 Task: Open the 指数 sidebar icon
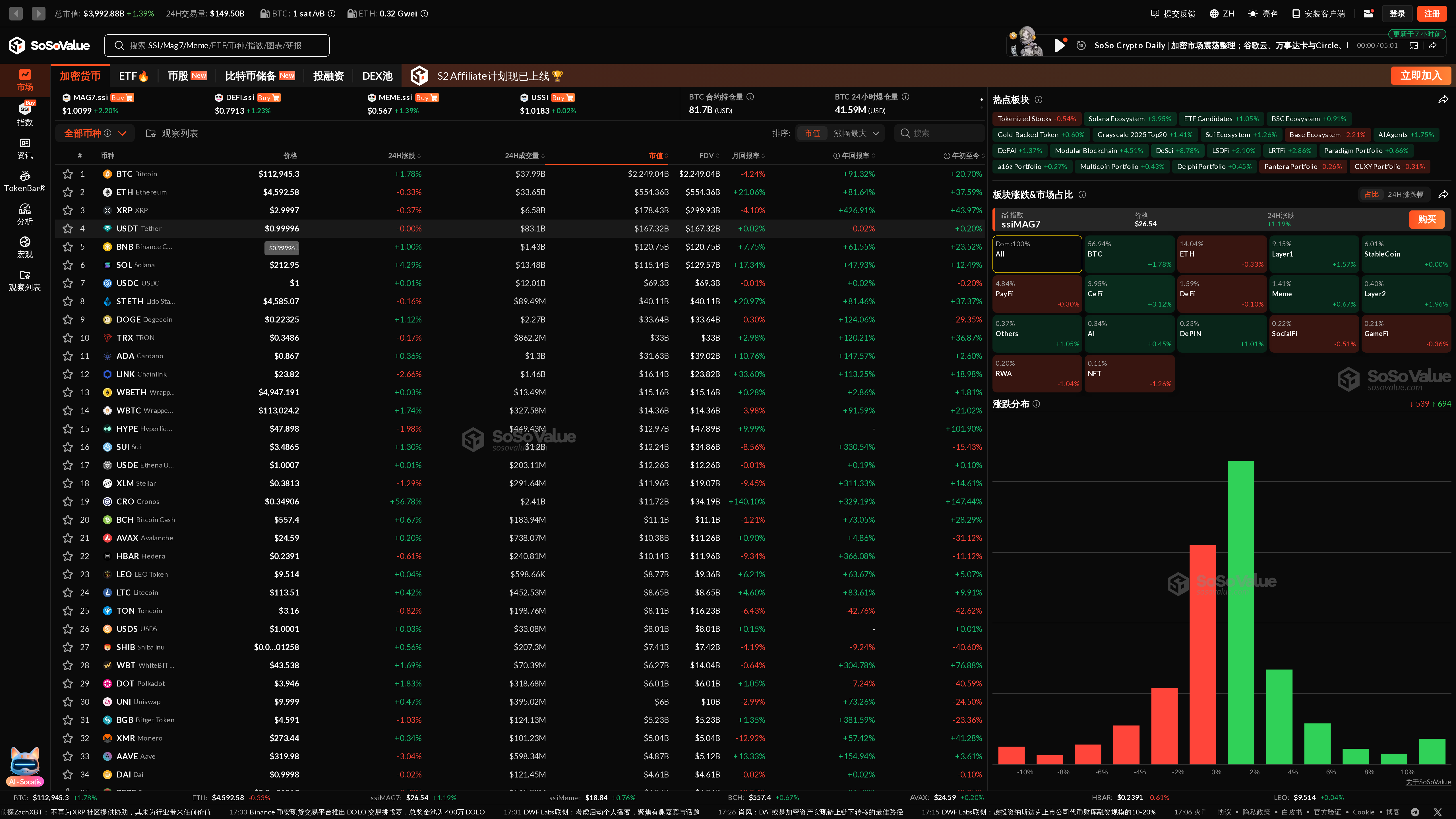click(x=25, y=113)
